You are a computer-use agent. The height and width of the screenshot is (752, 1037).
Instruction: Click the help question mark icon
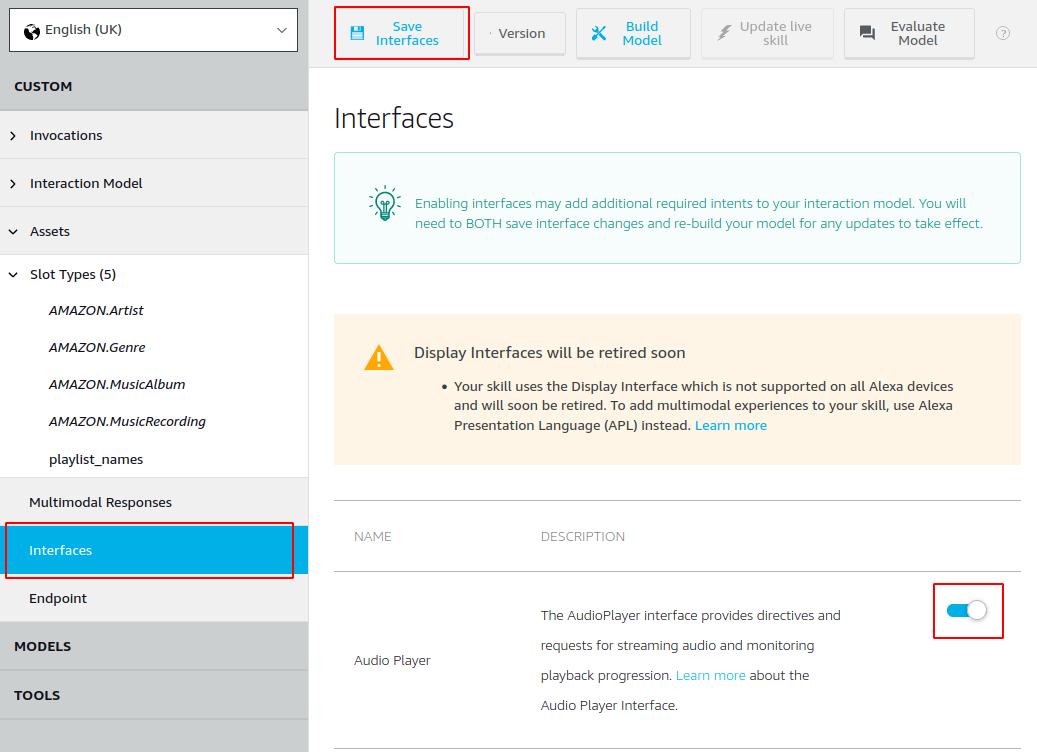click(1003, 33)
